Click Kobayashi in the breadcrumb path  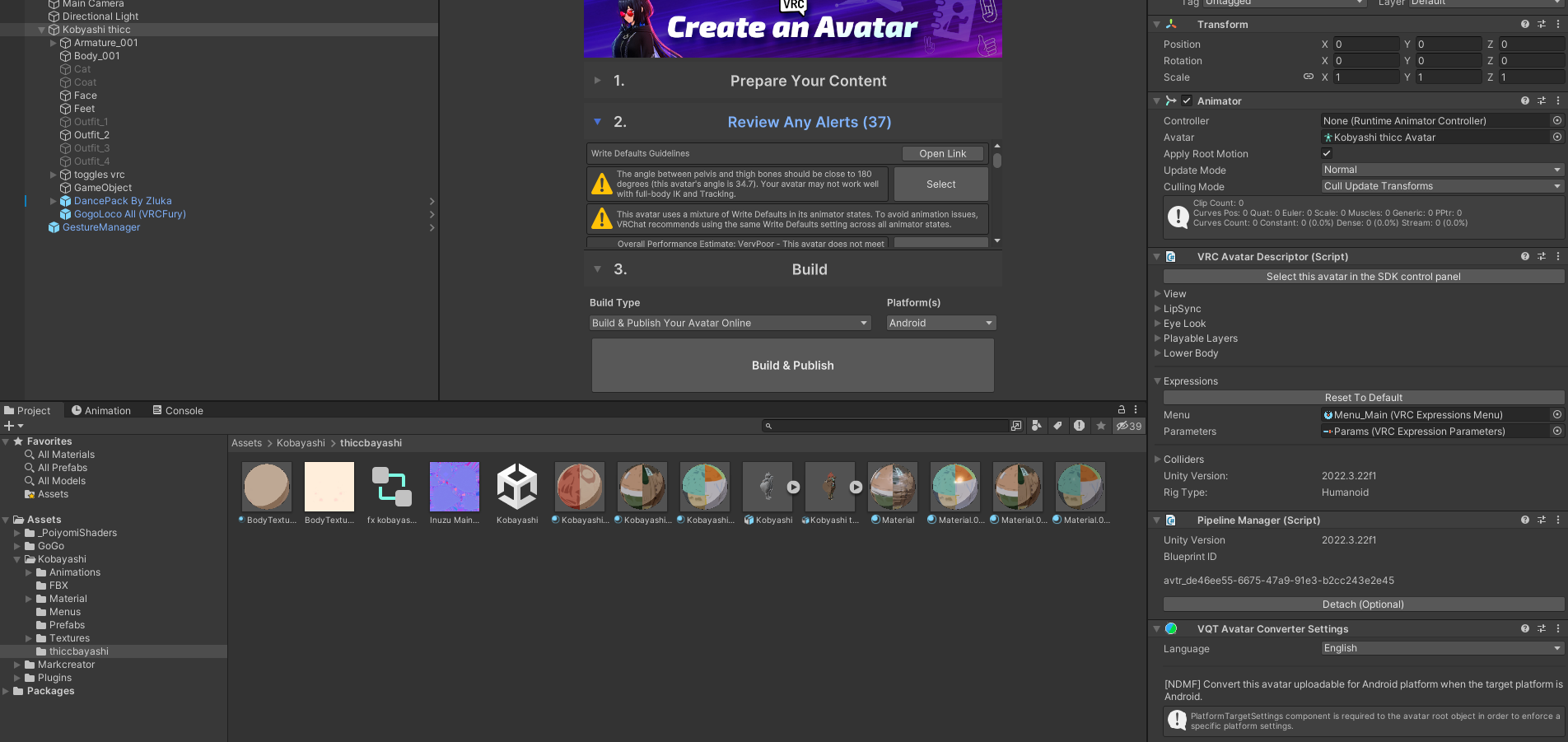[301, 443]
